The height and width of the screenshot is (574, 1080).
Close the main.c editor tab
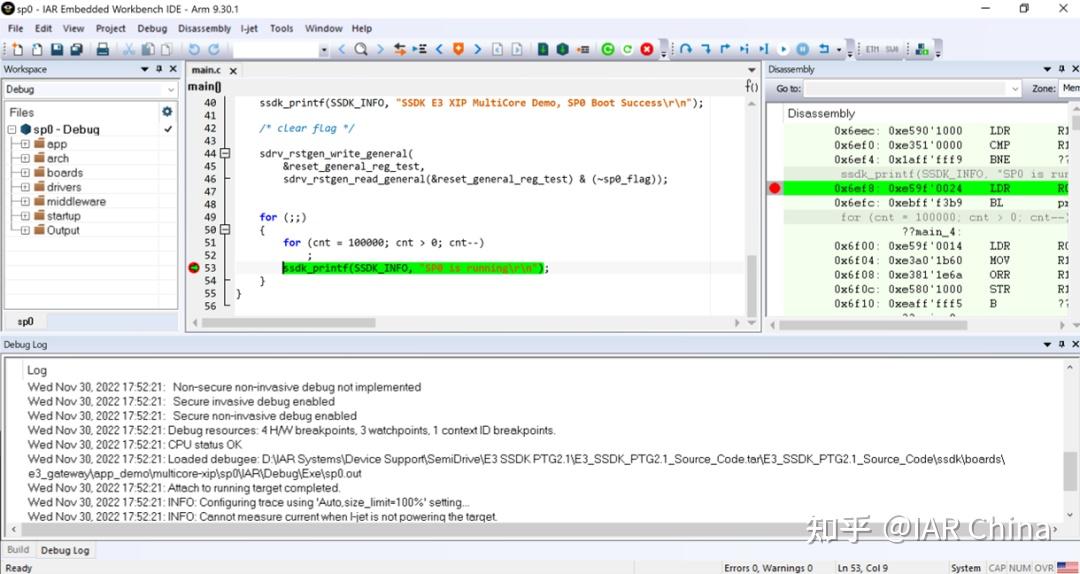point(233,71)
